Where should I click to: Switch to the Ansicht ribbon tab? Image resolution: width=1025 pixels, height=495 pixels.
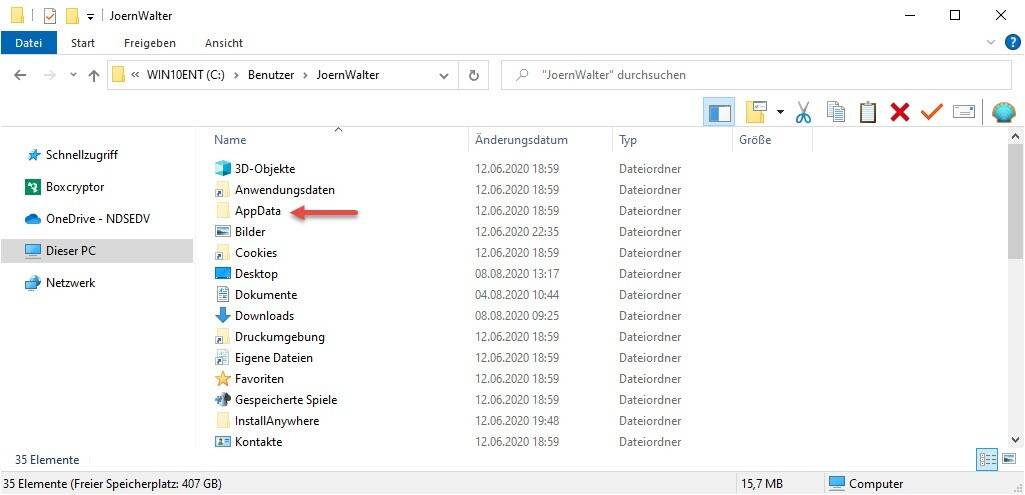coord(223,43)
